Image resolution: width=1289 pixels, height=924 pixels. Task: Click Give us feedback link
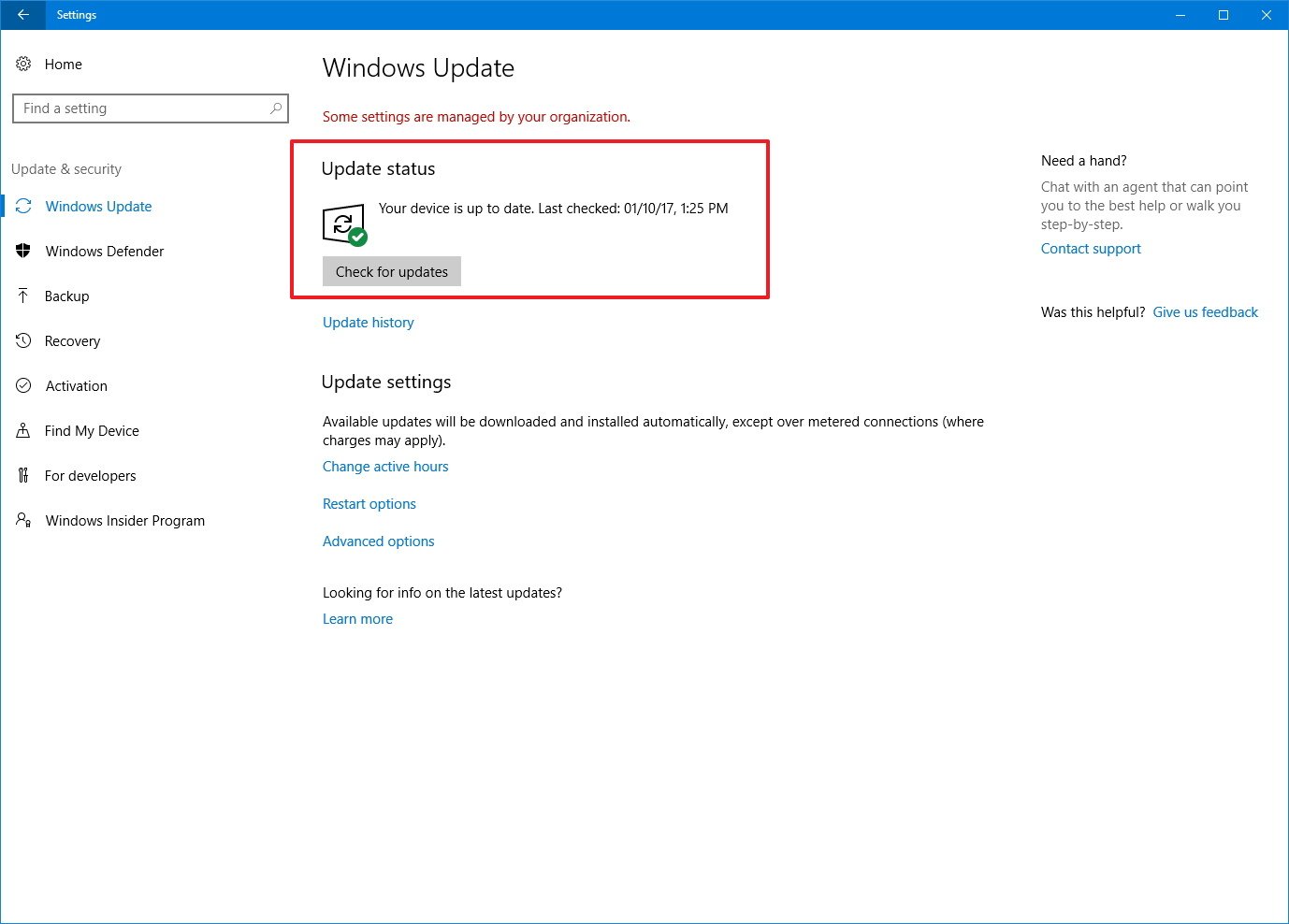(1206, 311)
